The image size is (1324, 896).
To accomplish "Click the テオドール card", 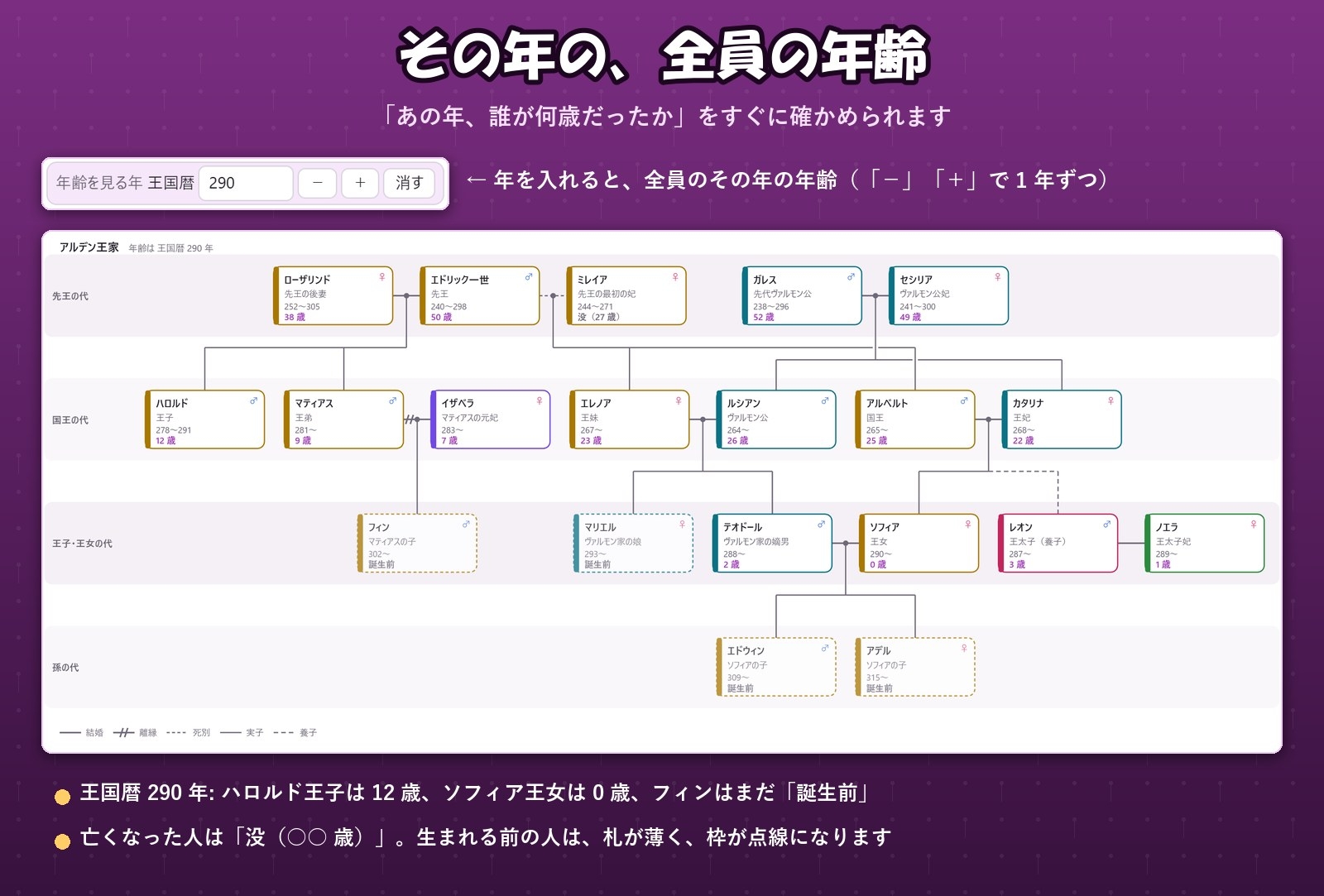I will (772, 544).
